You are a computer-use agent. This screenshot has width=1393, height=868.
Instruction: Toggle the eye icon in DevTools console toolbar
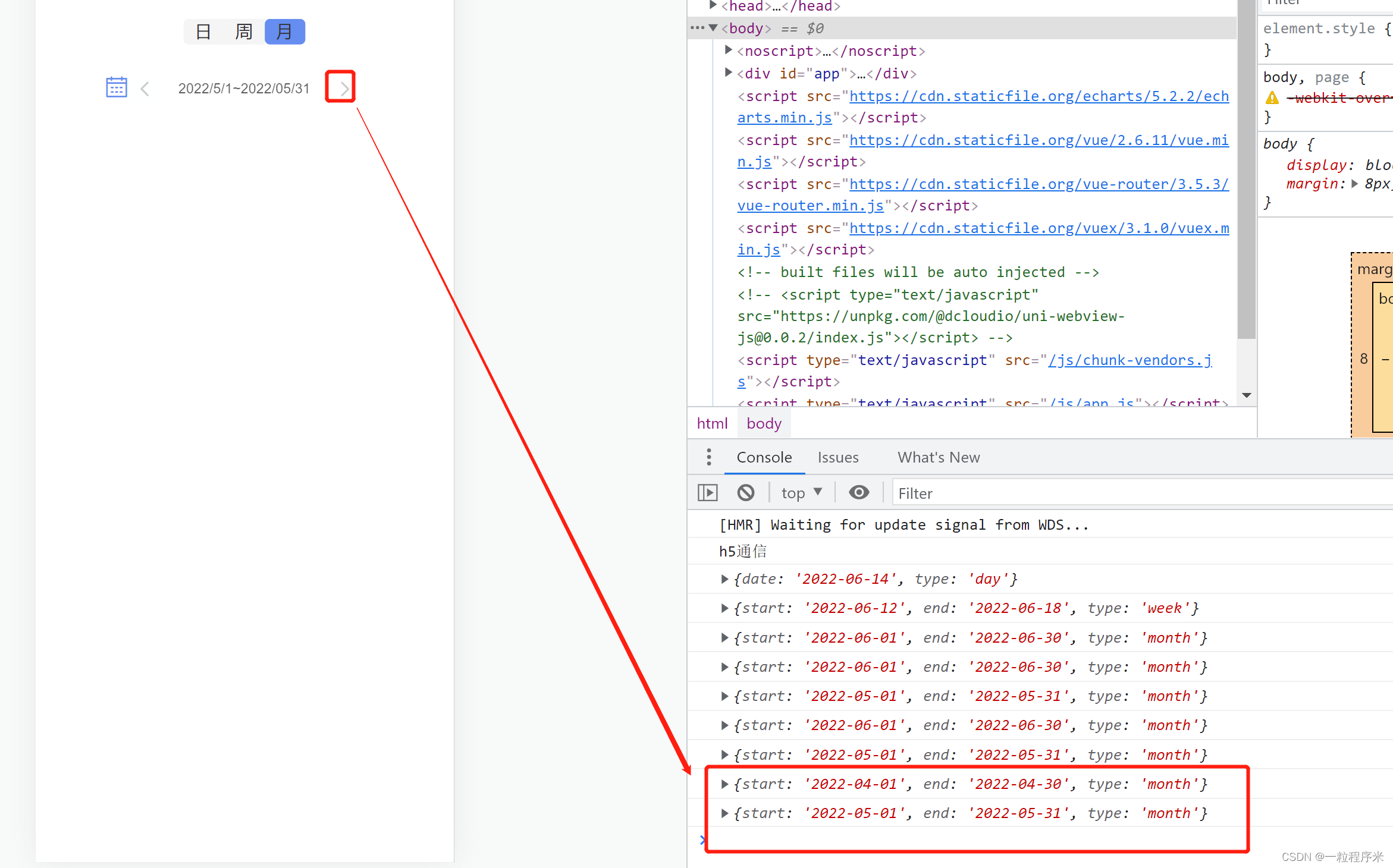(x=858, y=492)
